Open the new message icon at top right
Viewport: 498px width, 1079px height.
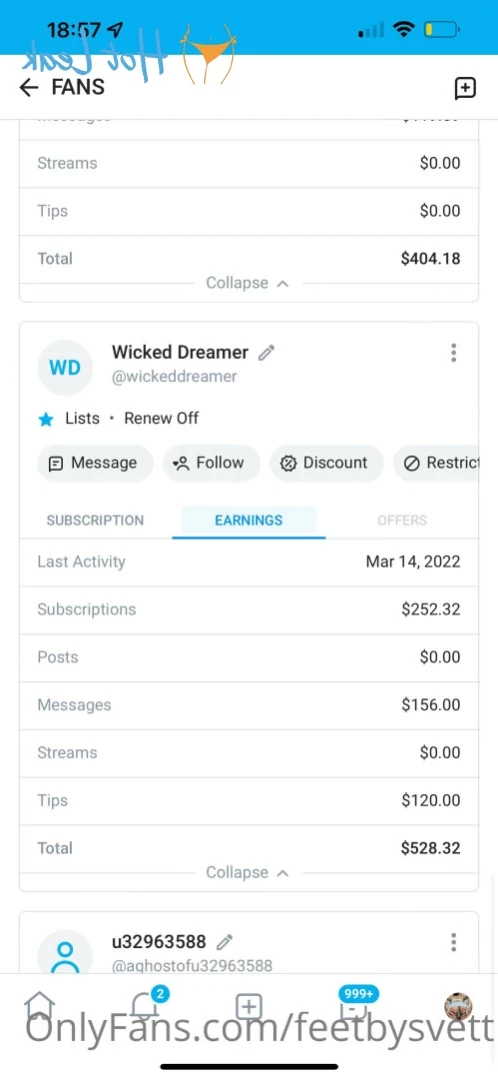point(466,88)
